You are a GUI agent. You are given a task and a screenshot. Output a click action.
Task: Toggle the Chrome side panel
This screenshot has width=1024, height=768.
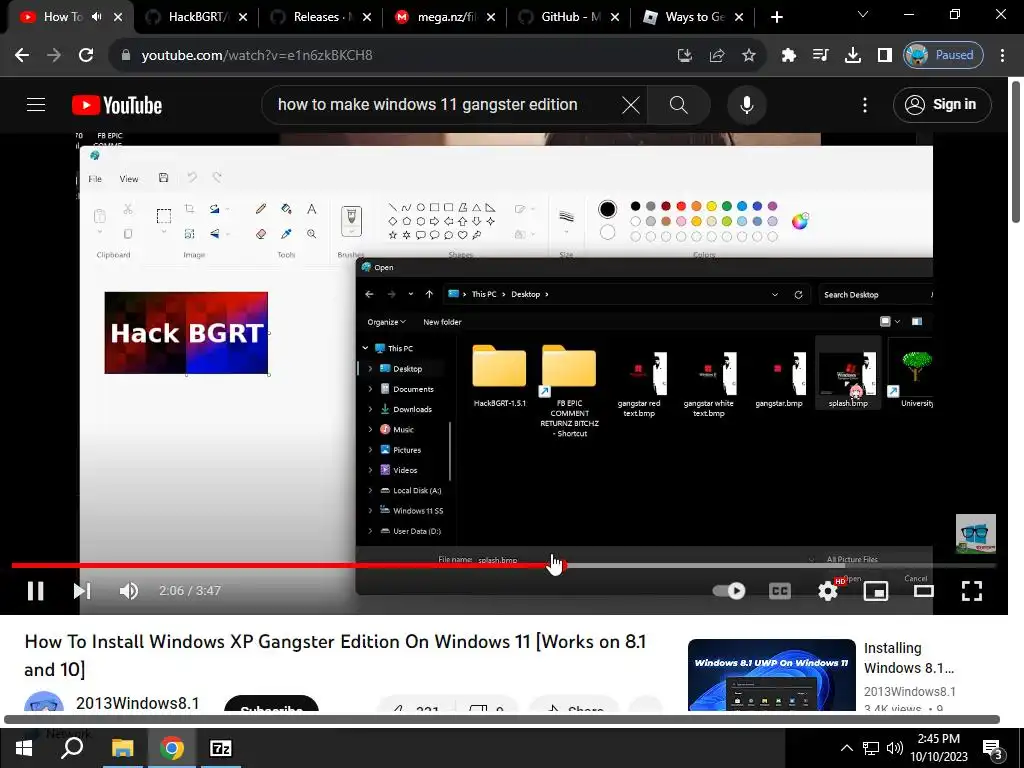tap(884, 55)
